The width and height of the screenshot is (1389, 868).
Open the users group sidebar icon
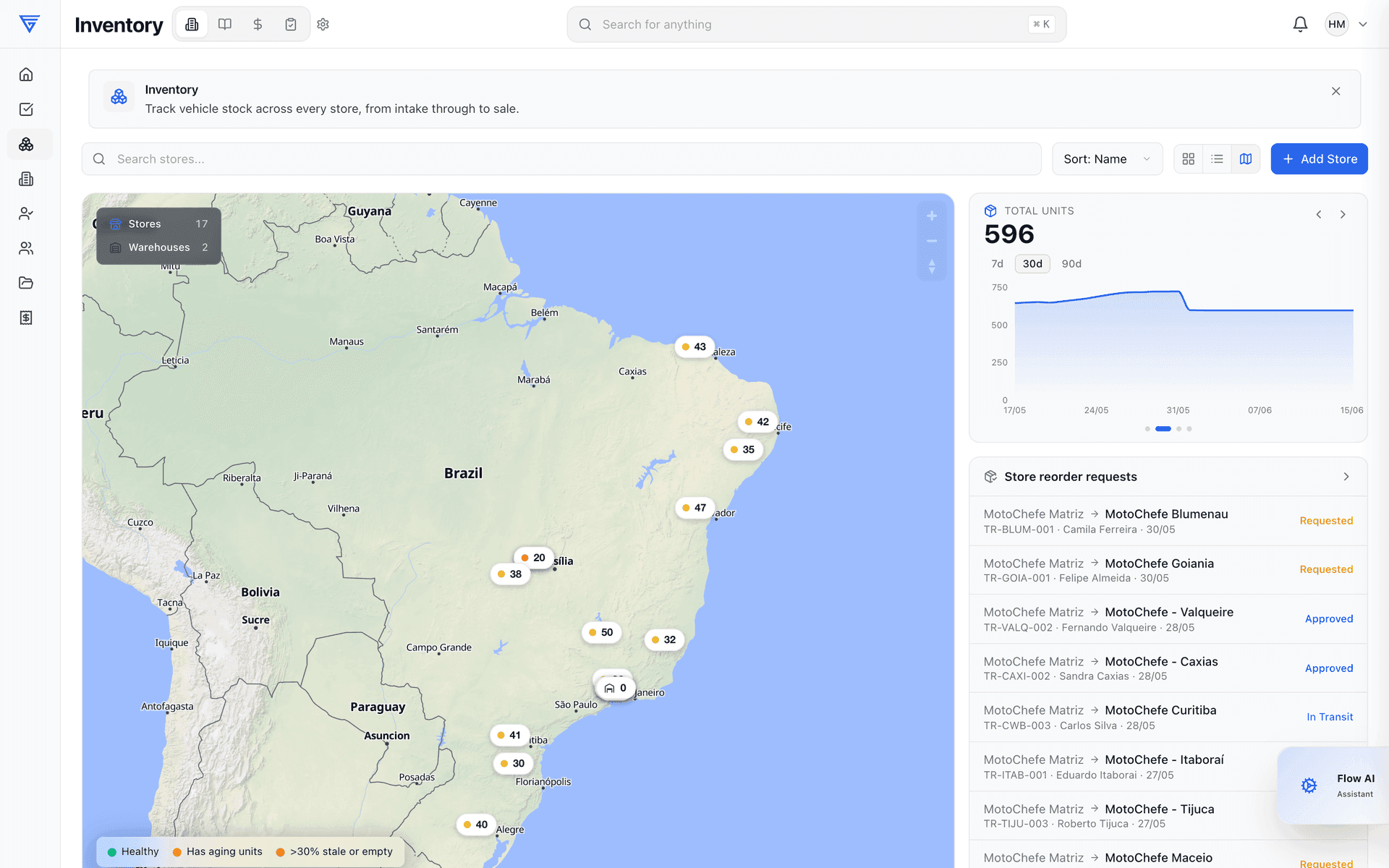[x=26, y=248]
